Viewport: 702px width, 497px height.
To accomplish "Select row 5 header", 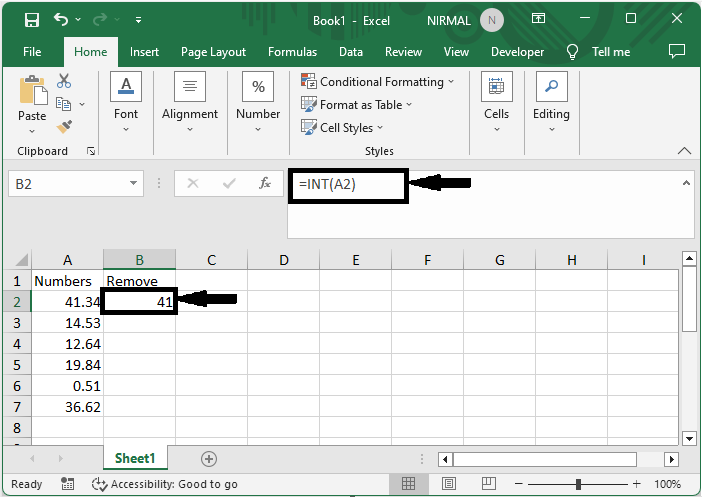I will pos(17,364).
